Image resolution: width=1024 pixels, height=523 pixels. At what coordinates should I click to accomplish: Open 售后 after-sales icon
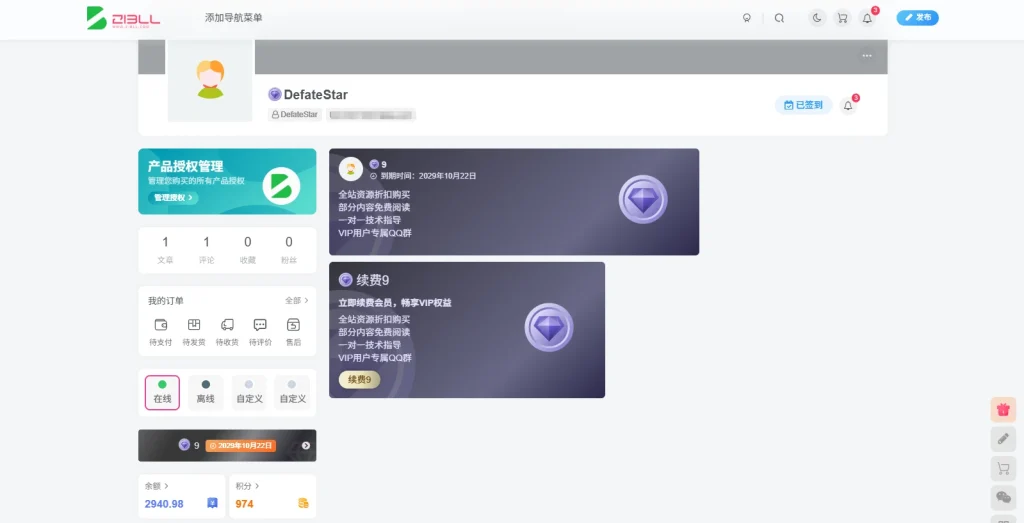click(293, 332)
